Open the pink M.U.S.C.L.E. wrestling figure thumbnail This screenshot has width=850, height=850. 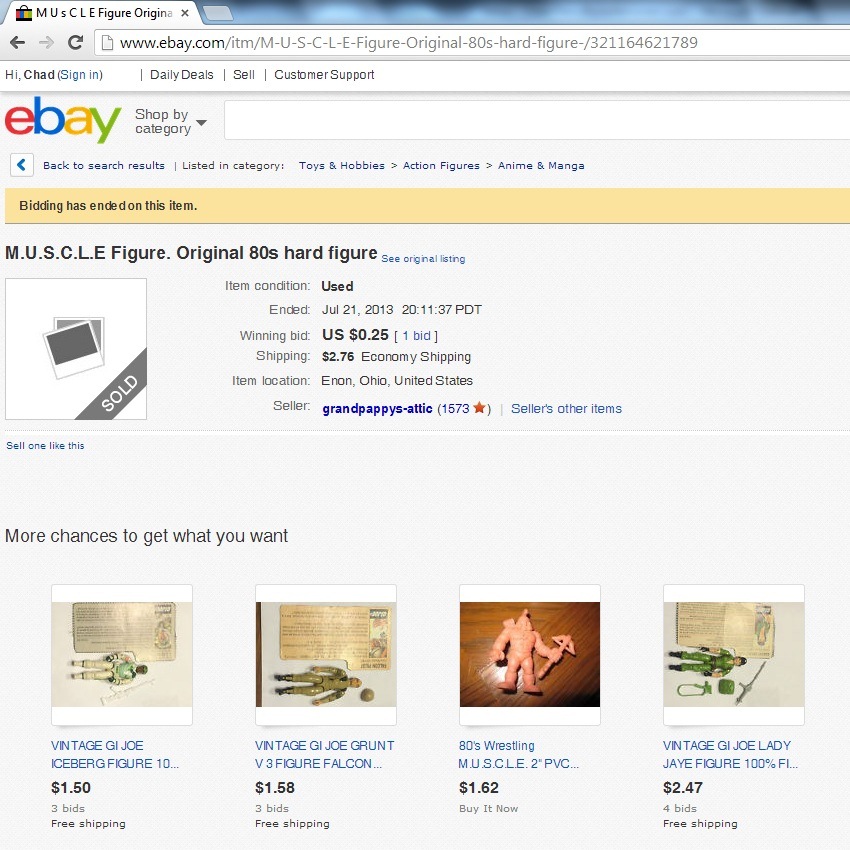click(x=530, y=654)
